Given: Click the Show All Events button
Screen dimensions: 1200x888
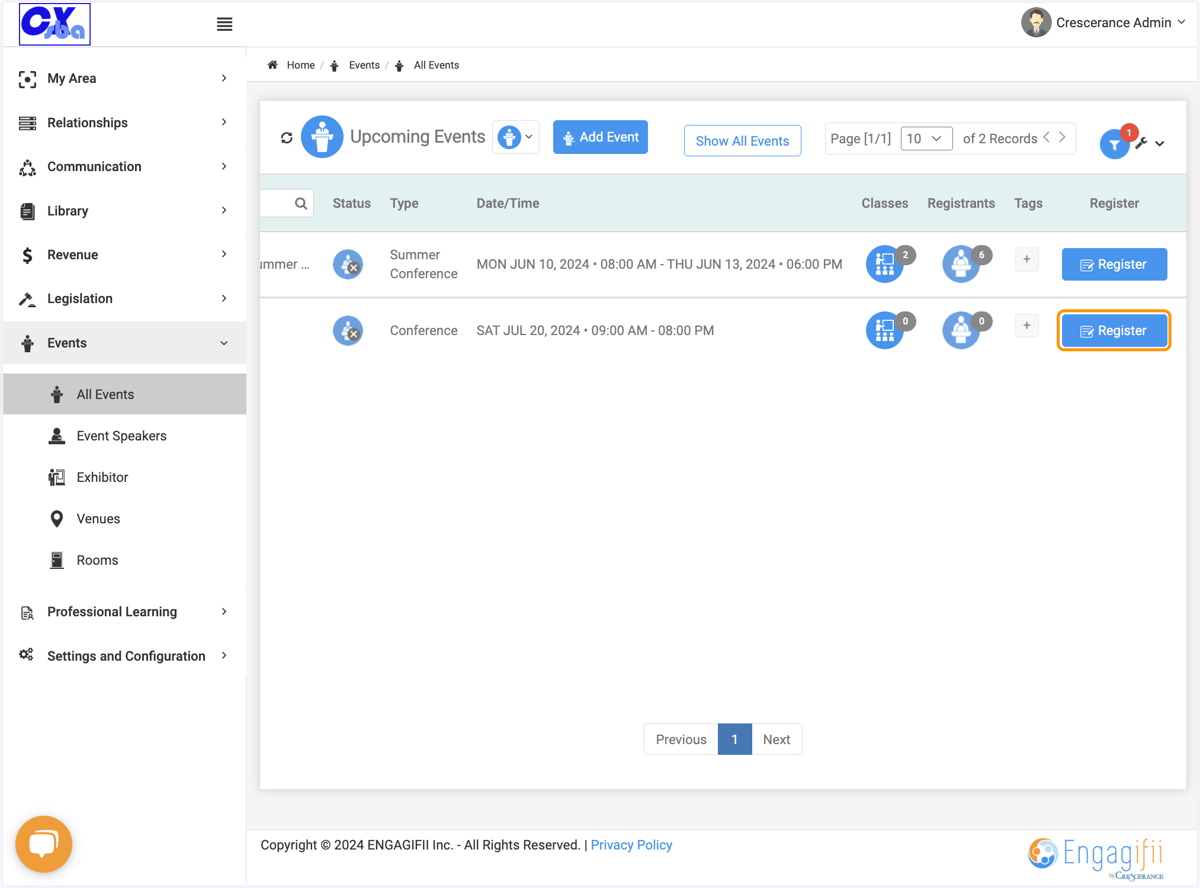Looking at the screenshot, I should pyautogui.click(x=742, y=141).
